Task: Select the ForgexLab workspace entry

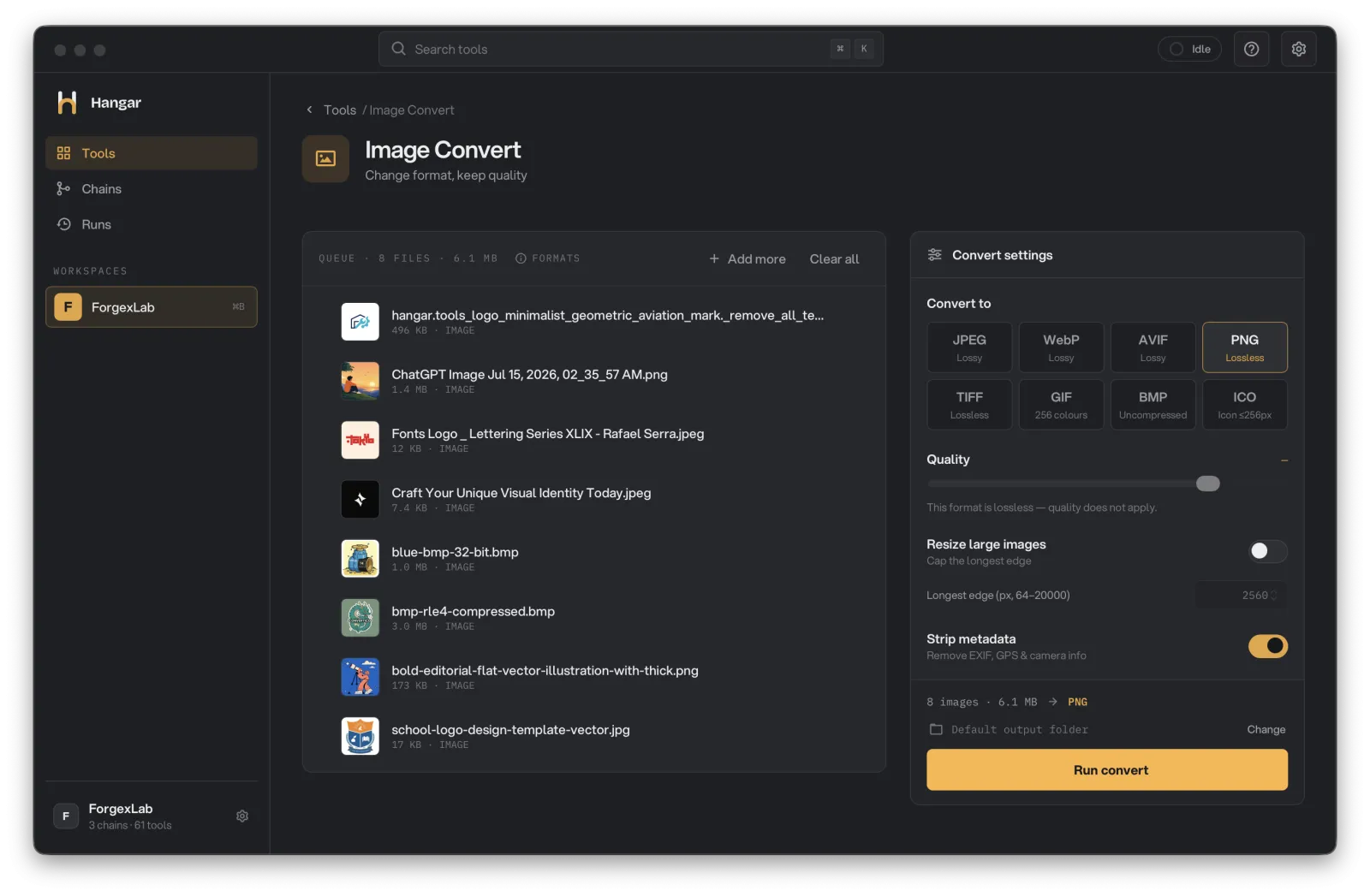Action: click(x=152, y=307)
